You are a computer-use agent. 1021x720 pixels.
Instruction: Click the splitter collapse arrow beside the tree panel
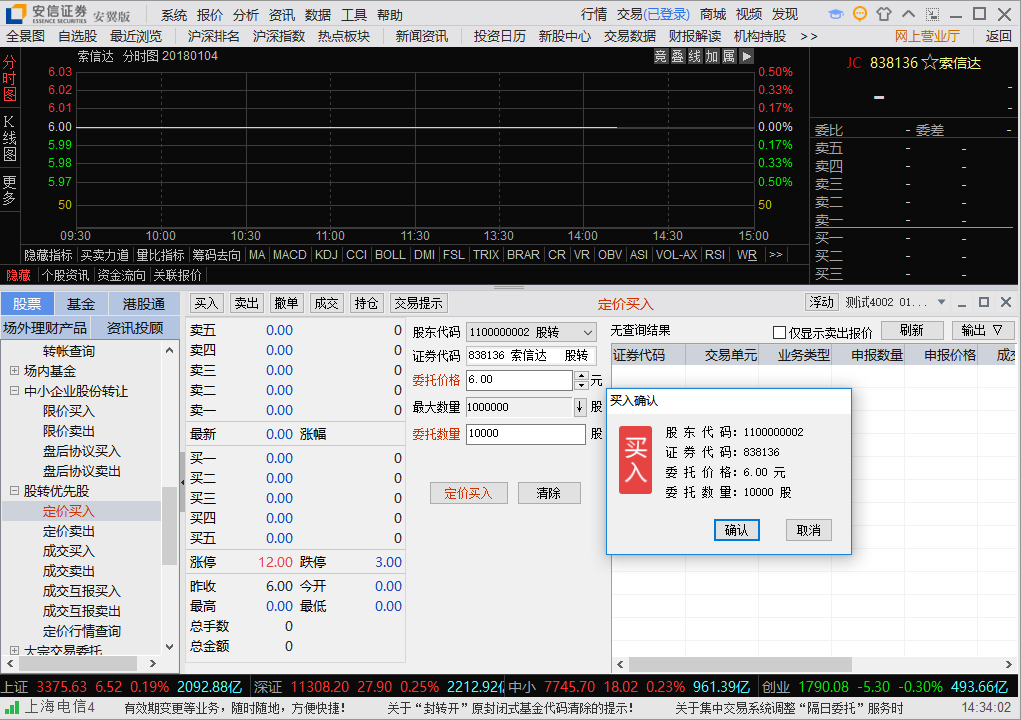click(182, 482)
